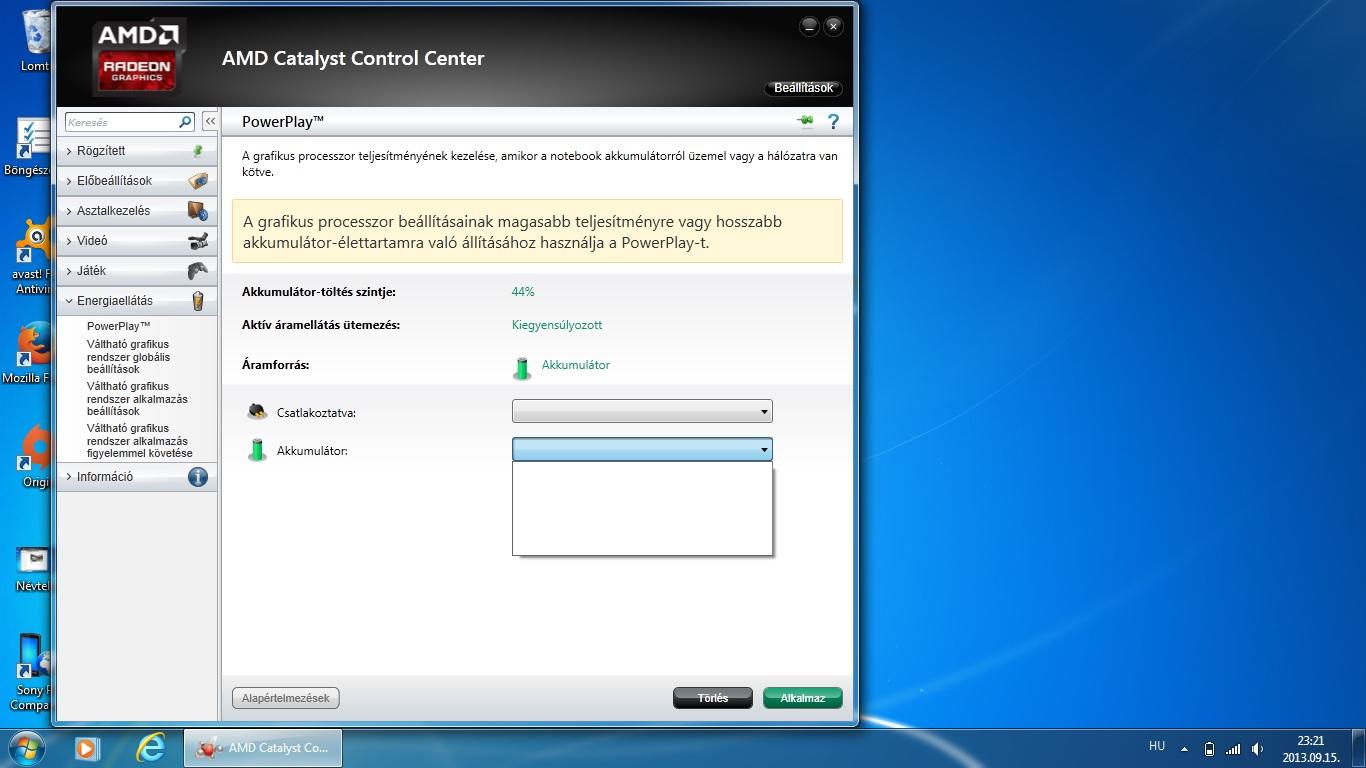Image resolution: width=1366 pixels, height=768 pixels.
Task: Collapse the Energiaellátás section
Action: (x=137, y=301)
